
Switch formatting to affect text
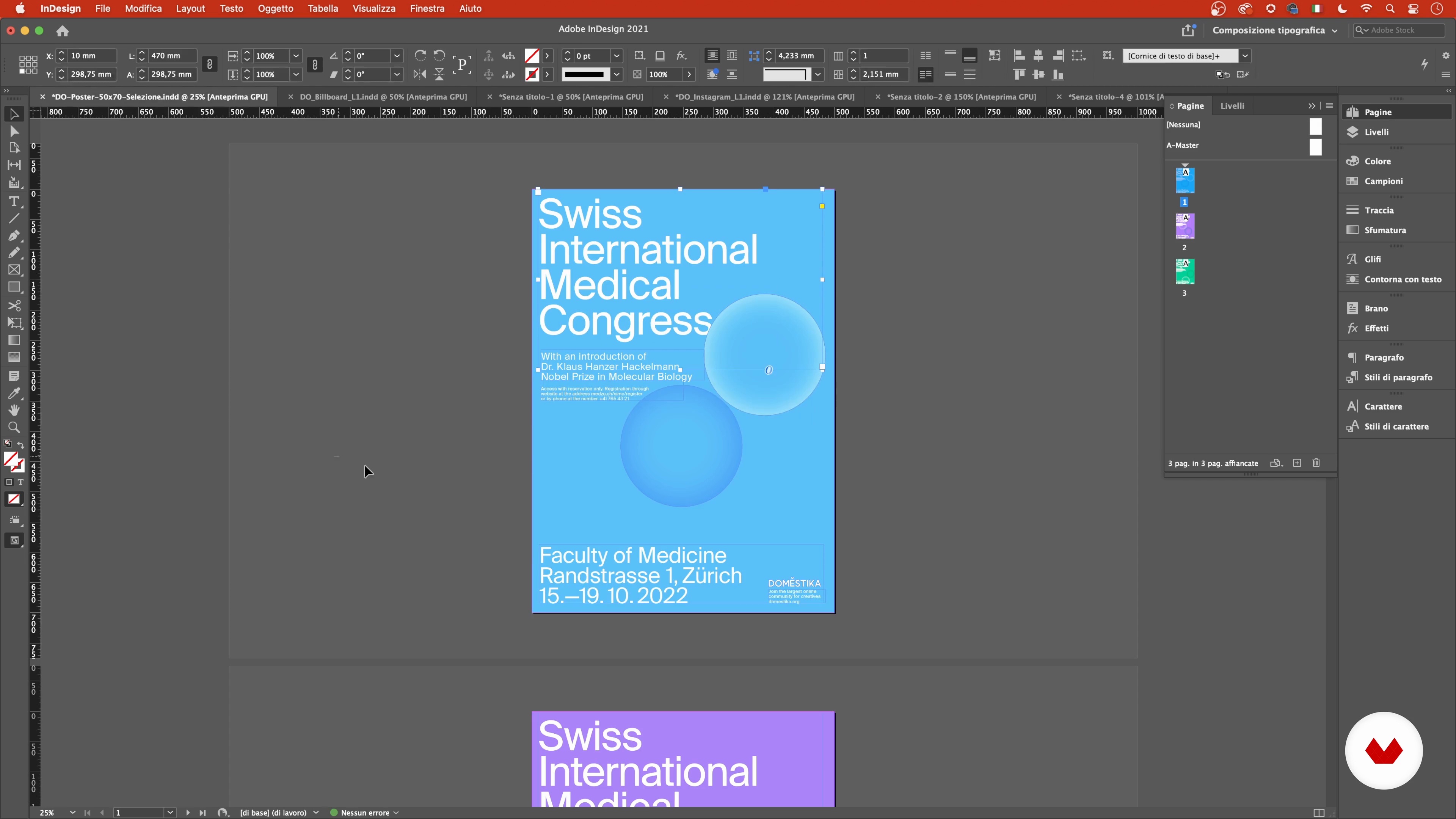(20, 482)
